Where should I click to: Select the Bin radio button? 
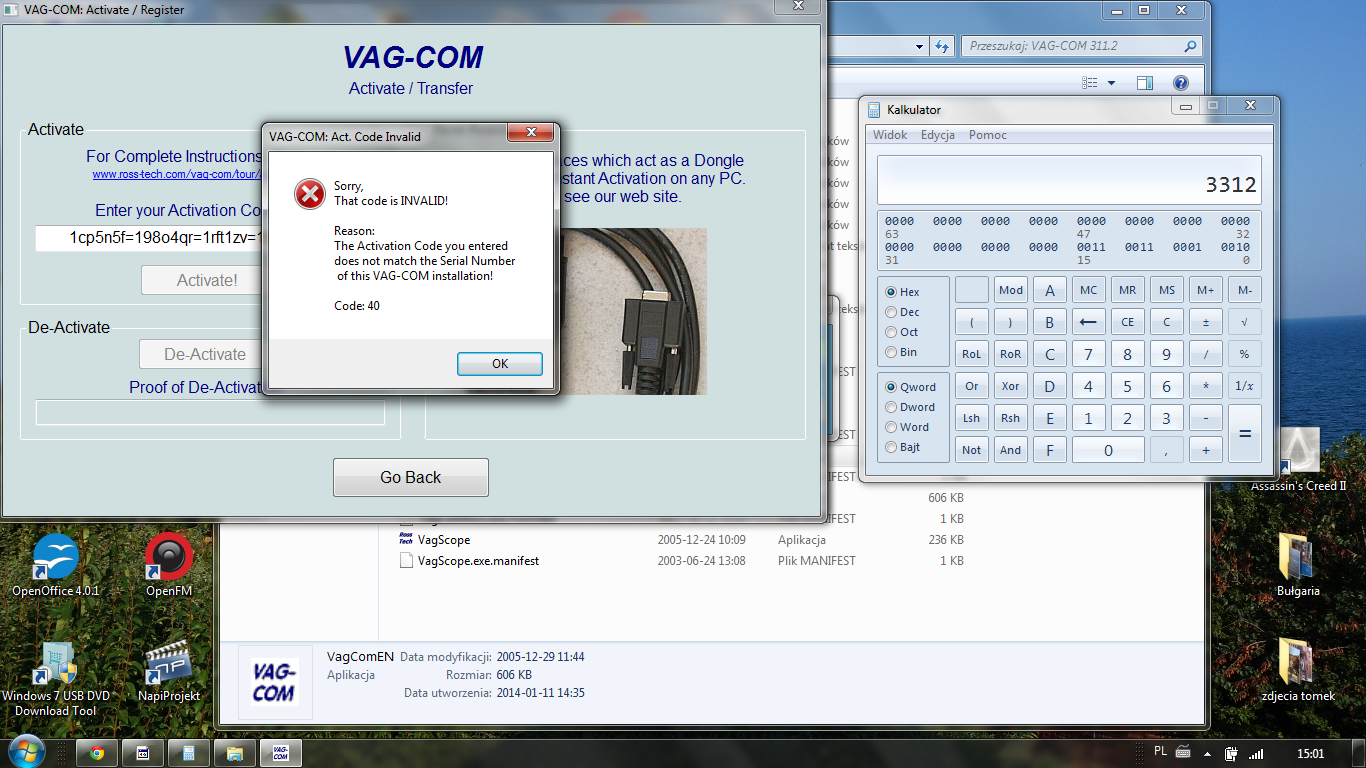(x=891, y=352)
